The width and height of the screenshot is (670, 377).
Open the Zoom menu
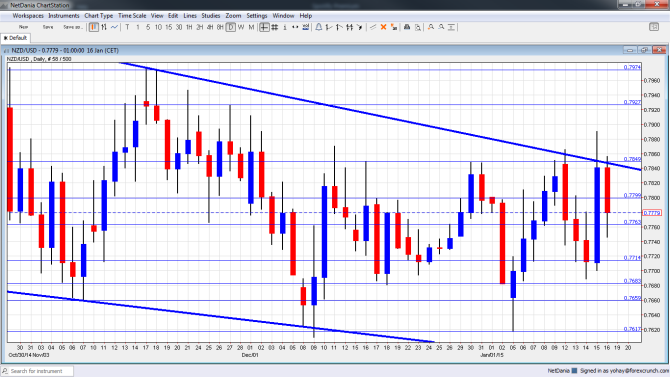(x=233, y=16)
